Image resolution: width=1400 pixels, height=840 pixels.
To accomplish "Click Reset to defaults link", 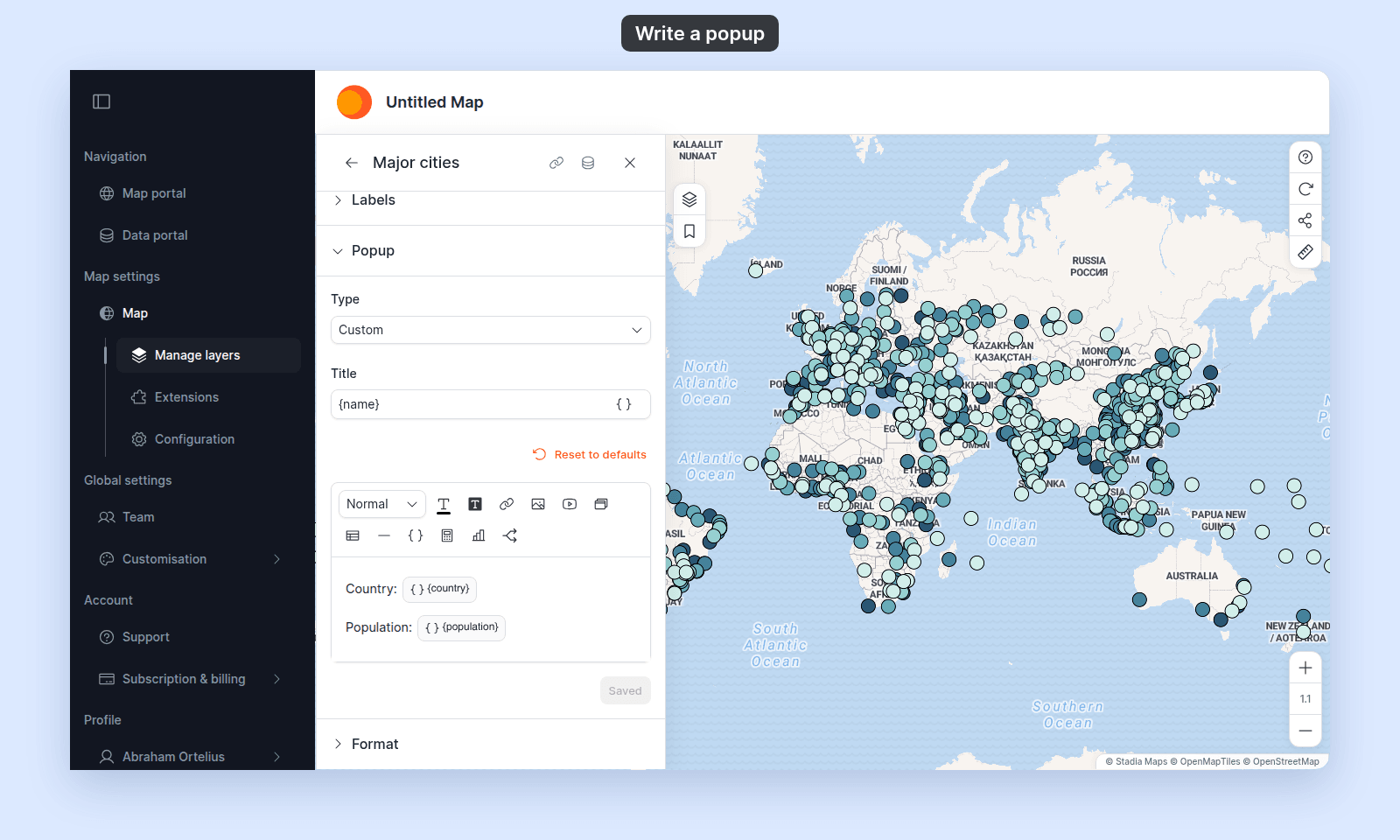I will (x=590, y=455).
